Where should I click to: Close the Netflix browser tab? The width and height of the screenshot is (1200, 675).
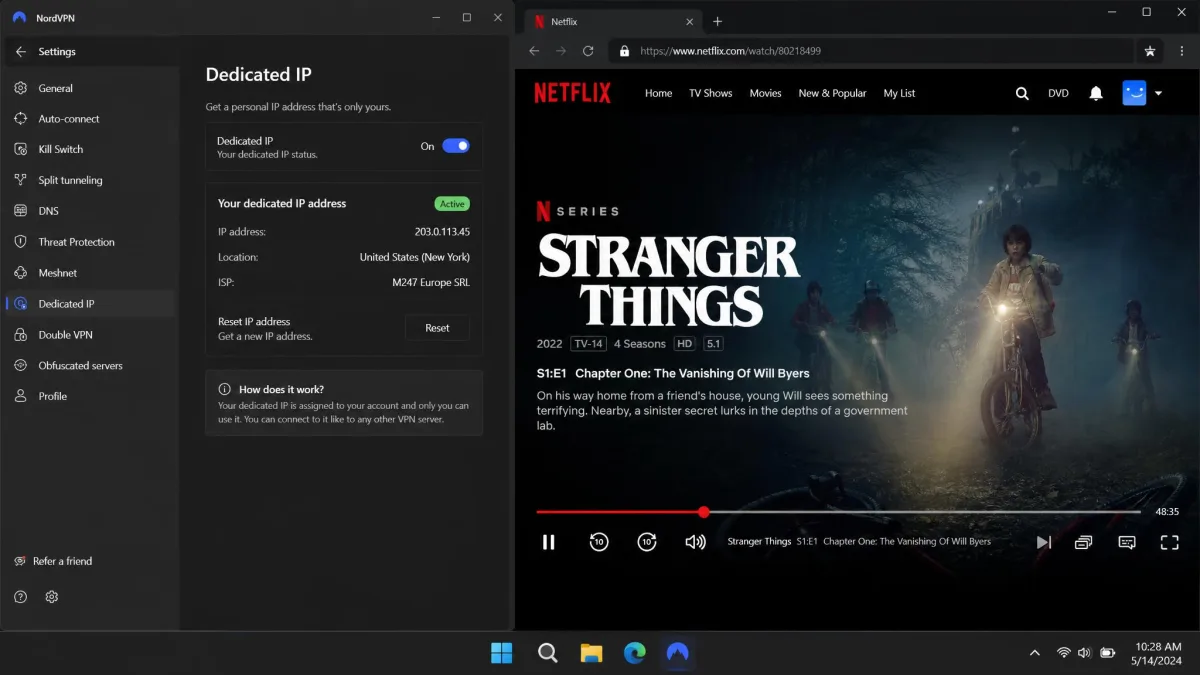689,21
